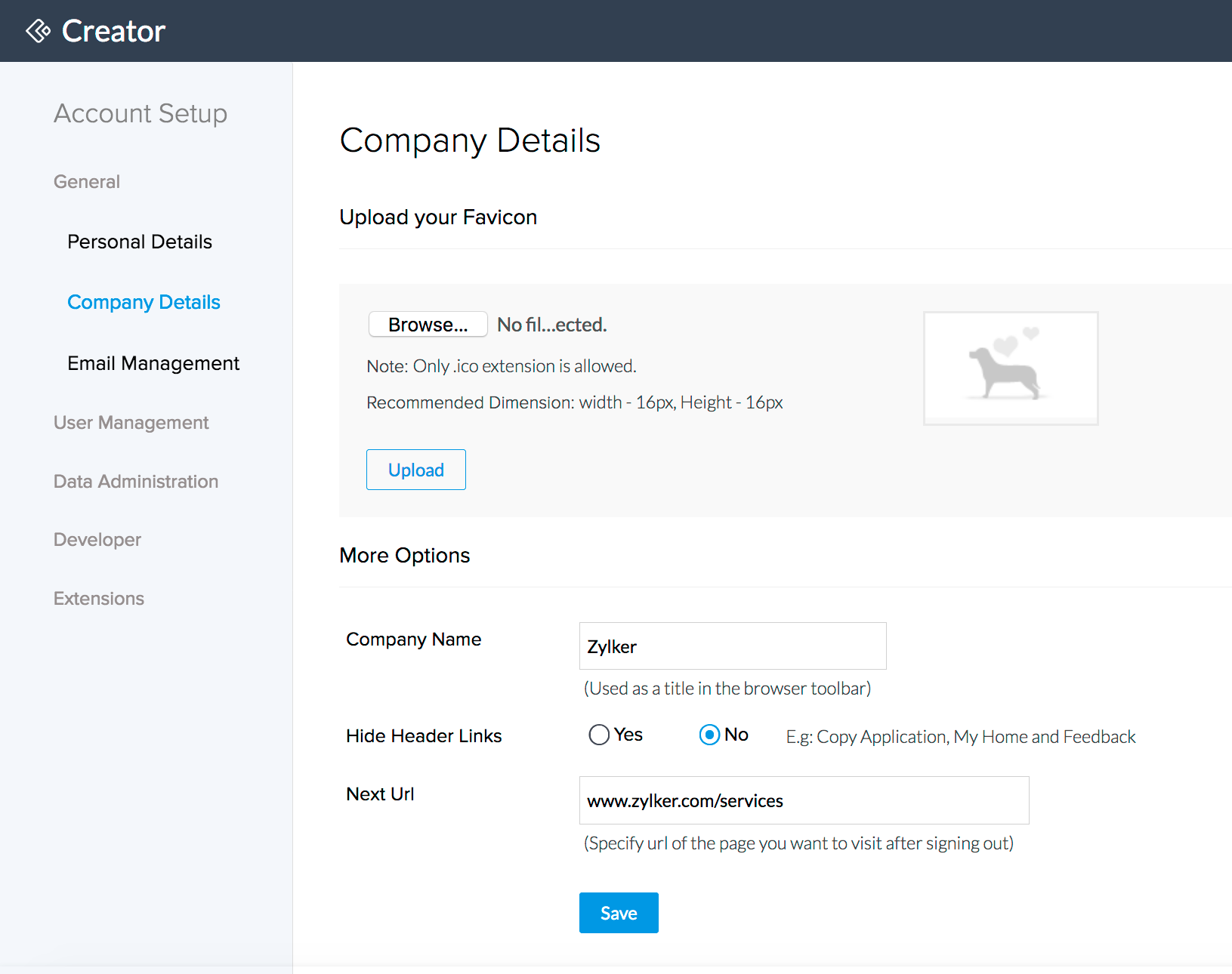Select Company Details in sidebar
This screenshot has width=1232, height=974.
tap(144, 302)
